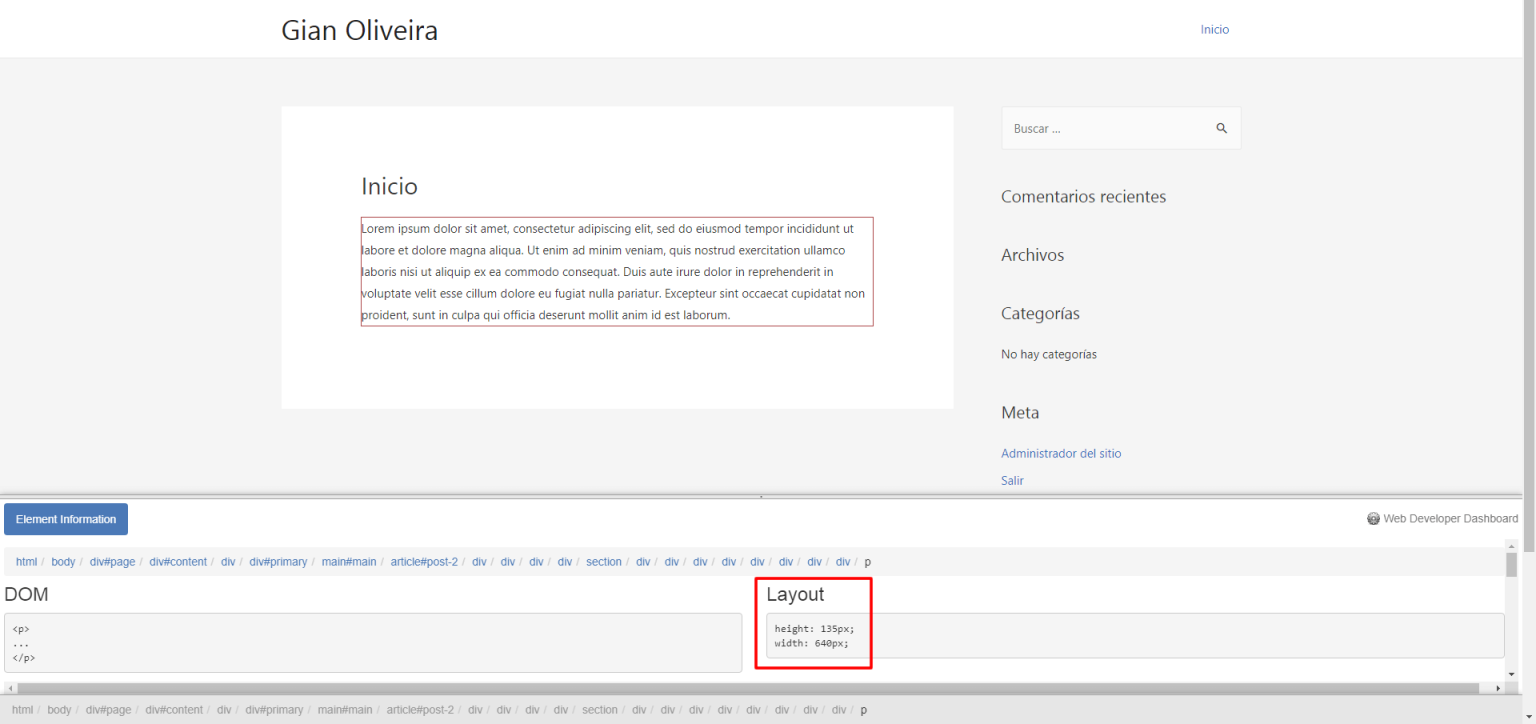Image resolution: width=1536 pixels, height=724 pixels.
Task: Click the "Salir" logout link
Action: point(1012,480)
